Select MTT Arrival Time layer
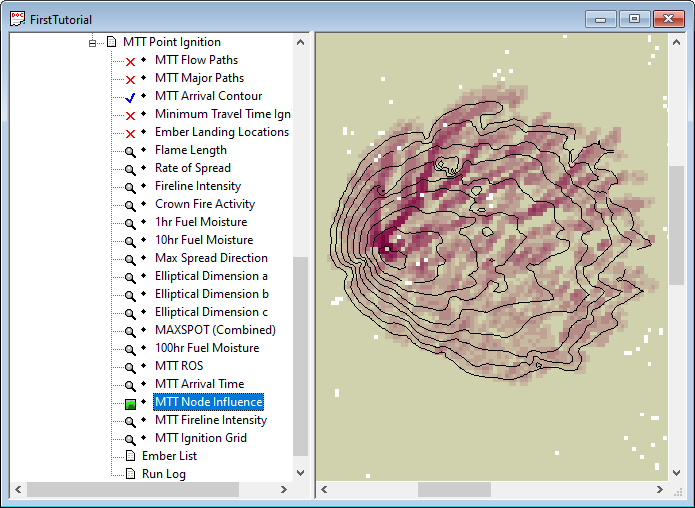The width and height of the screenshot is (695, 508). tap(199, 384)
